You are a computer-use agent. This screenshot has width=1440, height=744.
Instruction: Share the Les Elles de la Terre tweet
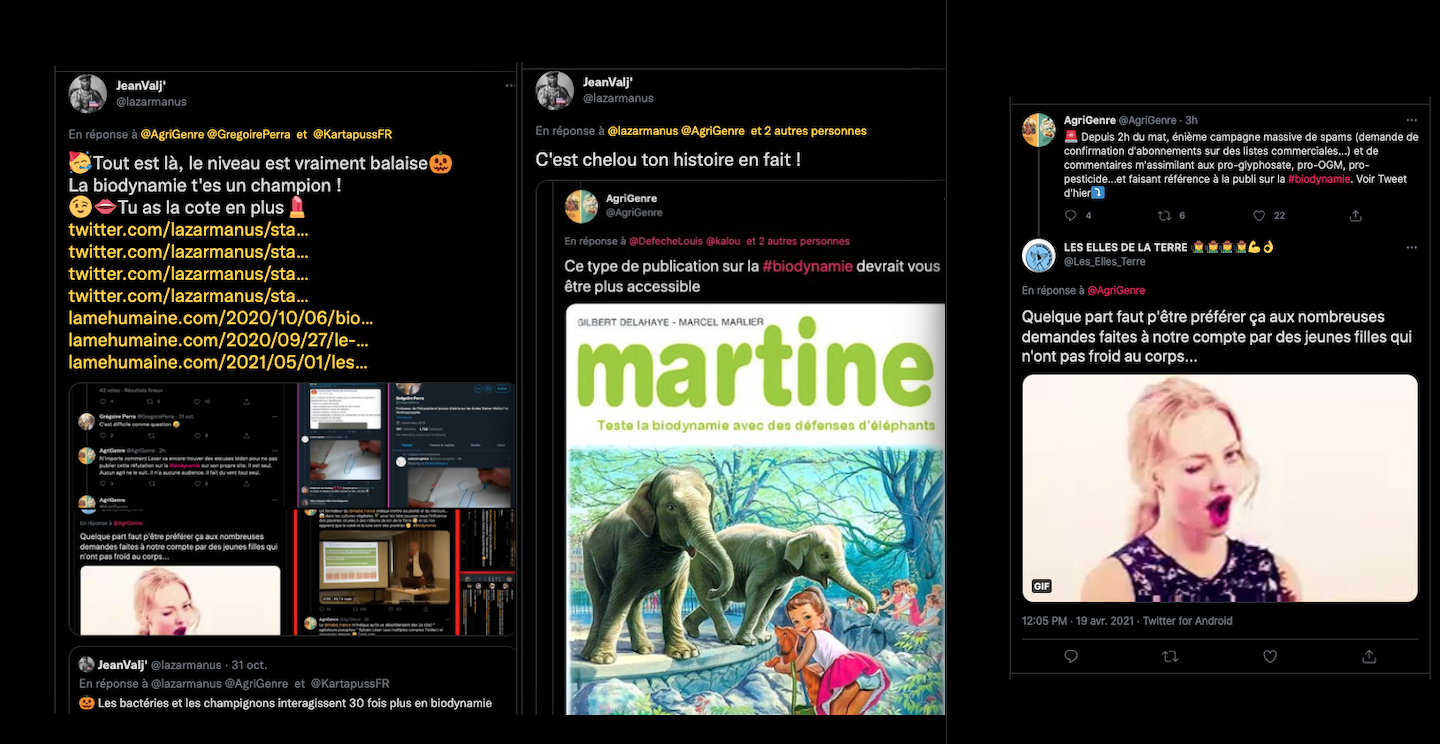(1369, 657)
